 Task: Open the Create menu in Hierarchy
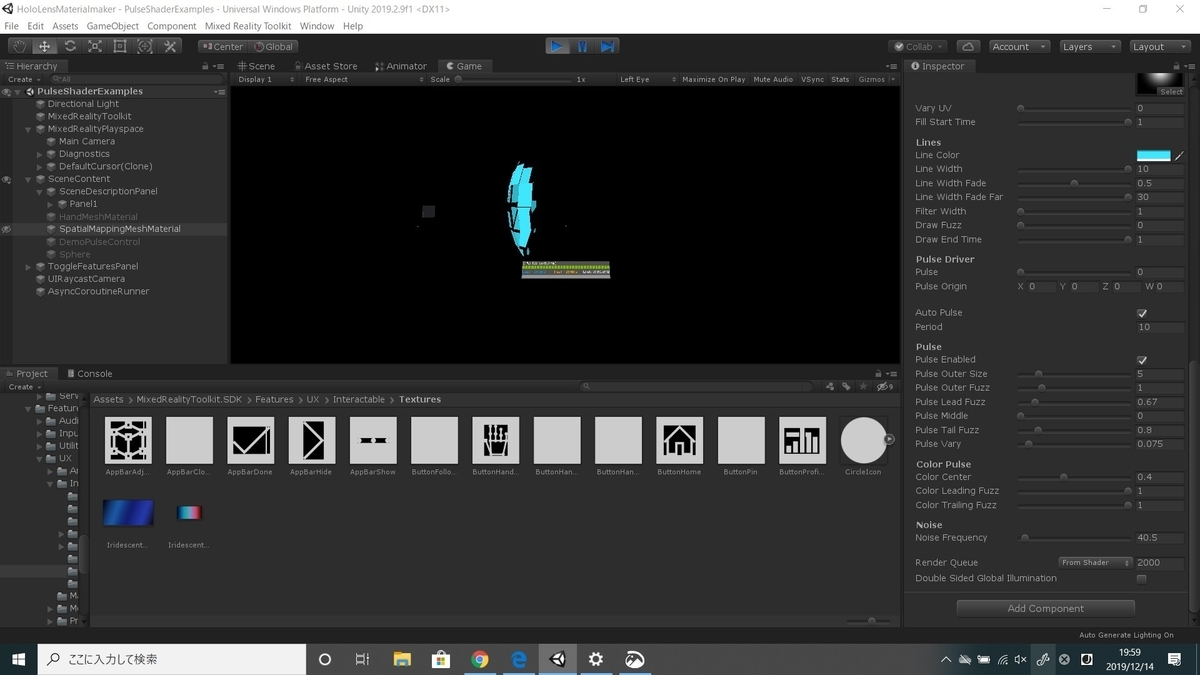pos(22,79)
